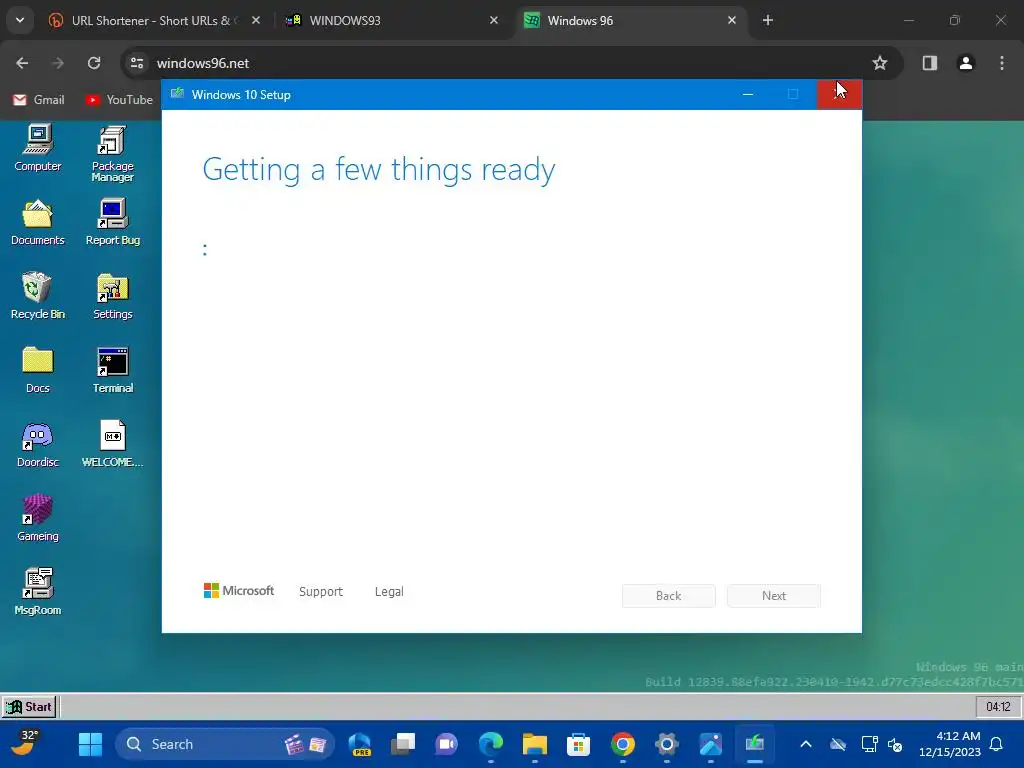Click the Windows 96 Start button
Viewport: 1024px width, 768px height.
tap(29, 707)
